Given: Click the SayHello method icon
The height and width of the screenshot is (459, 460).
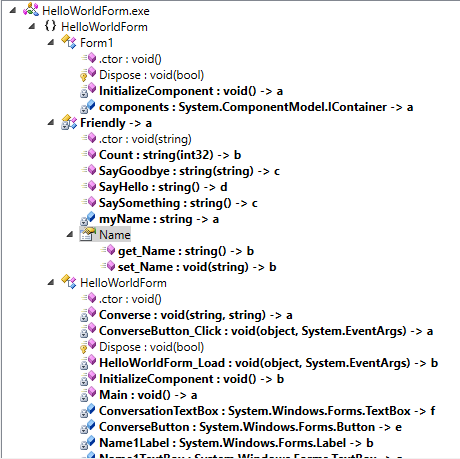Looking at the screenshot, I should tap(89, 186).
